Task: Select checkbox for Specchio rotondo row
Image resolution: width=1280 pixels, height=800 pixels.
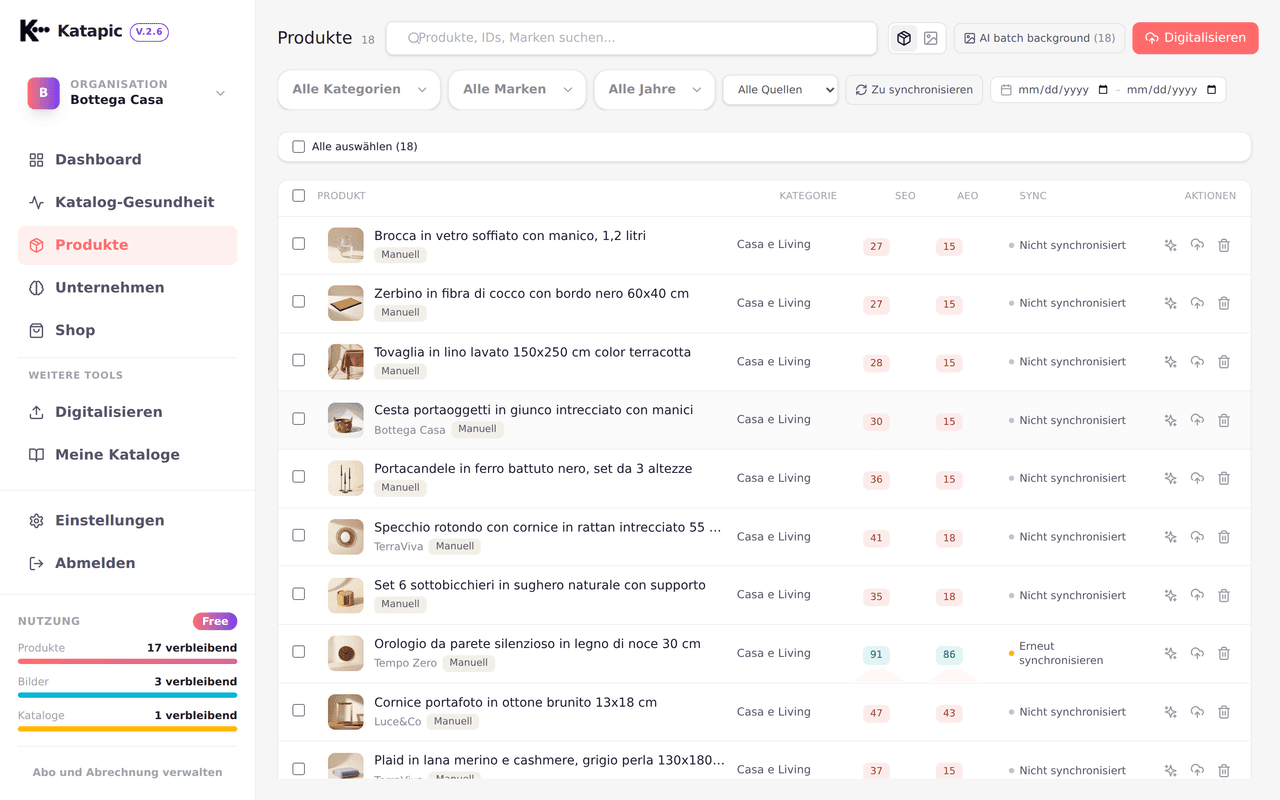Action: point(298,535)
